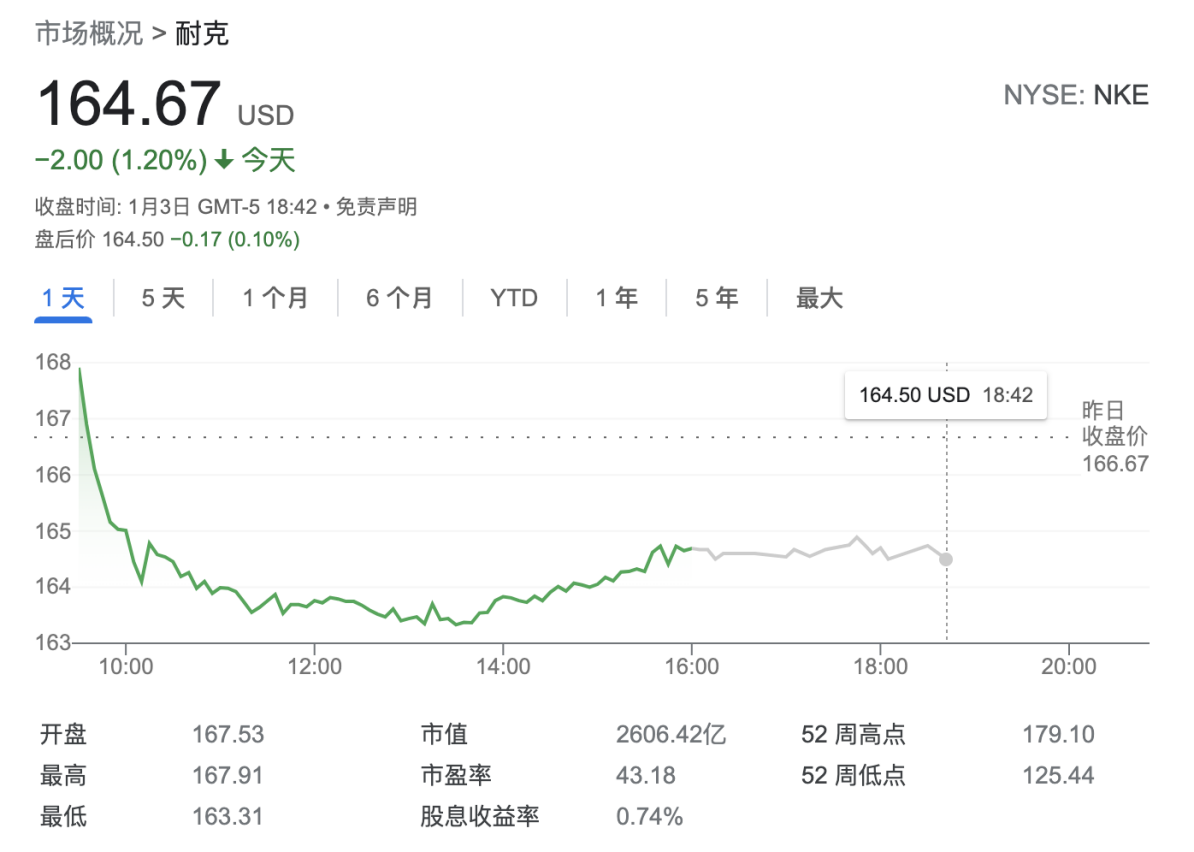Screen dimensions: 1194x852
Task: Show the 1 个月 price chart
Action: (x=275, y=298)
